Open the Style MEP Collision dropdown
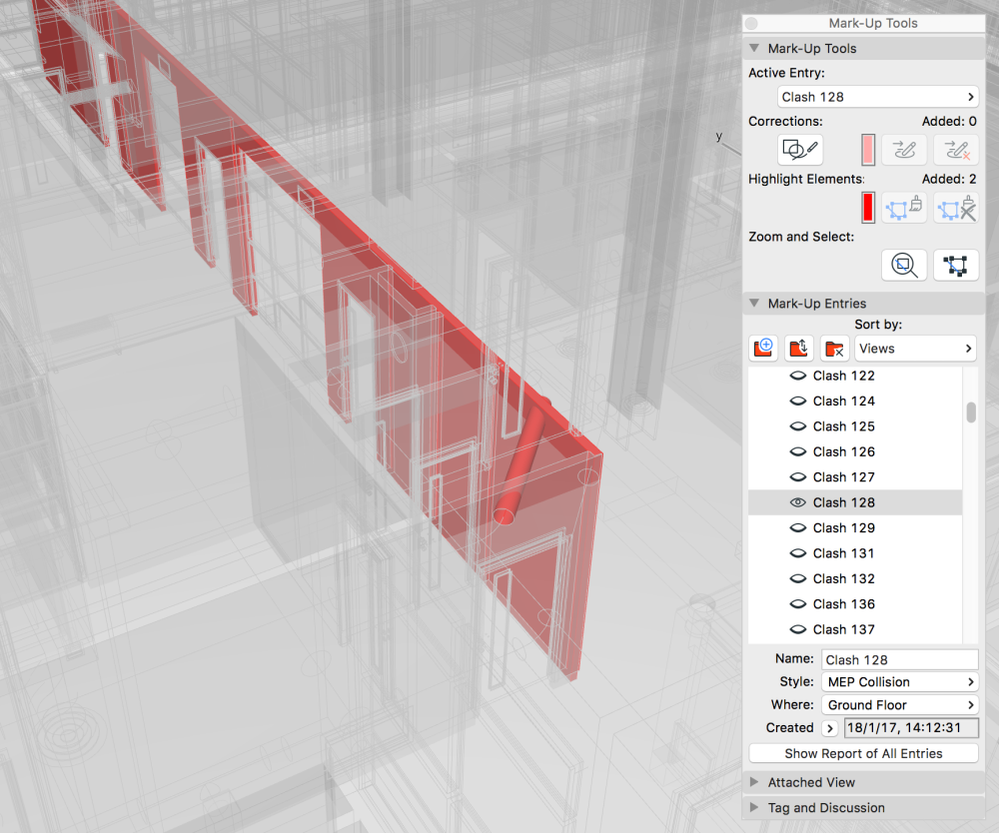Image resolution: width=999 pixels, height=833 pixels. click(900, 682)
